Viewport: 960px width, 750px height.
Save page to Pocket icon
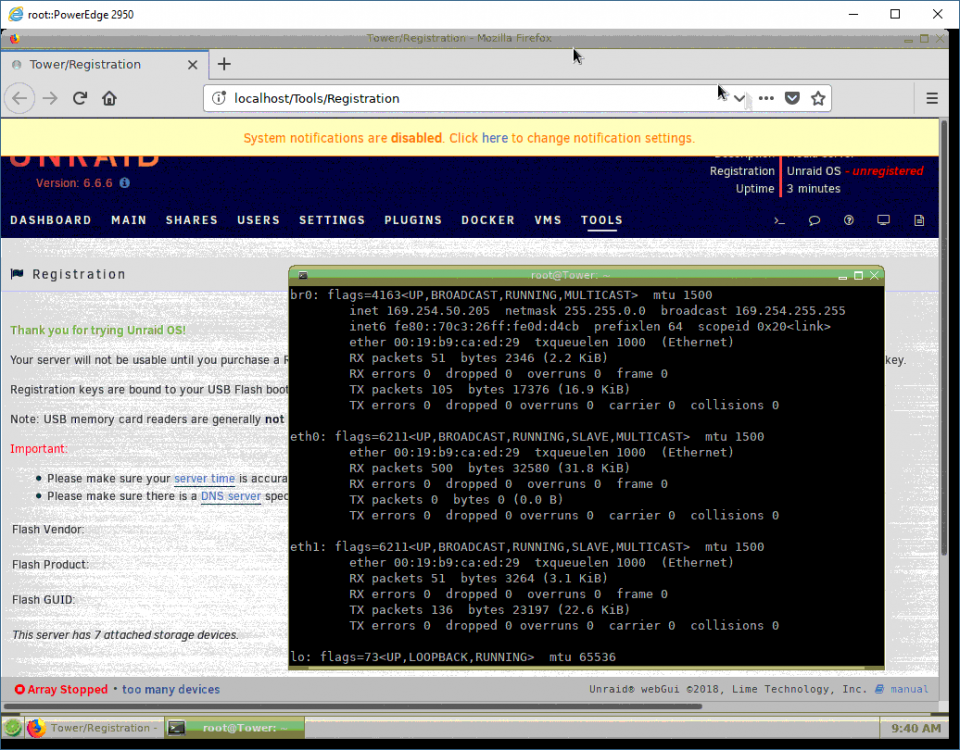click(792, 98)
